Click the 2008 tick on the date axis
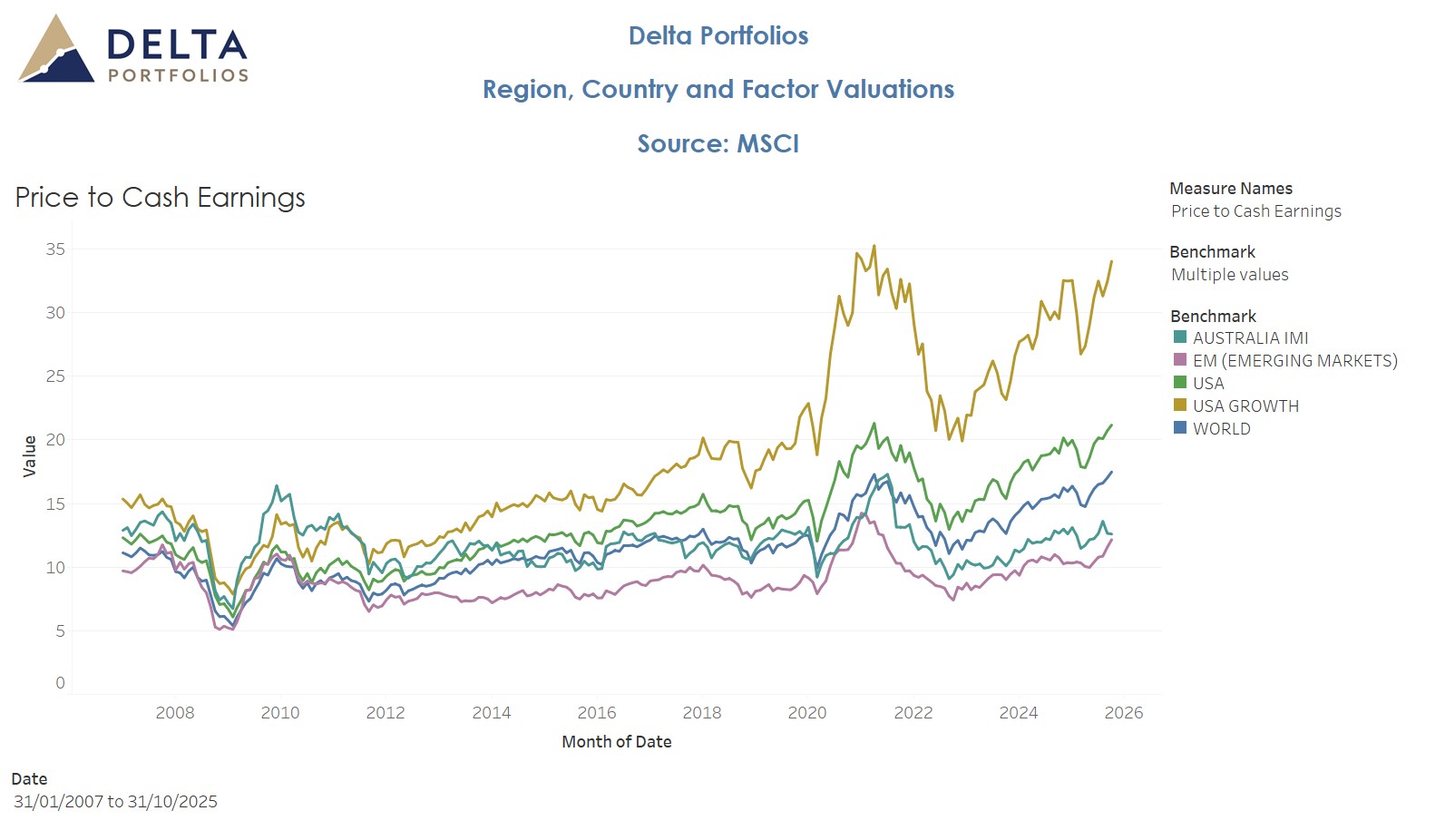The width and height of the screenshot is (1455, 840). pyautogui.click(x=175, y=713)
